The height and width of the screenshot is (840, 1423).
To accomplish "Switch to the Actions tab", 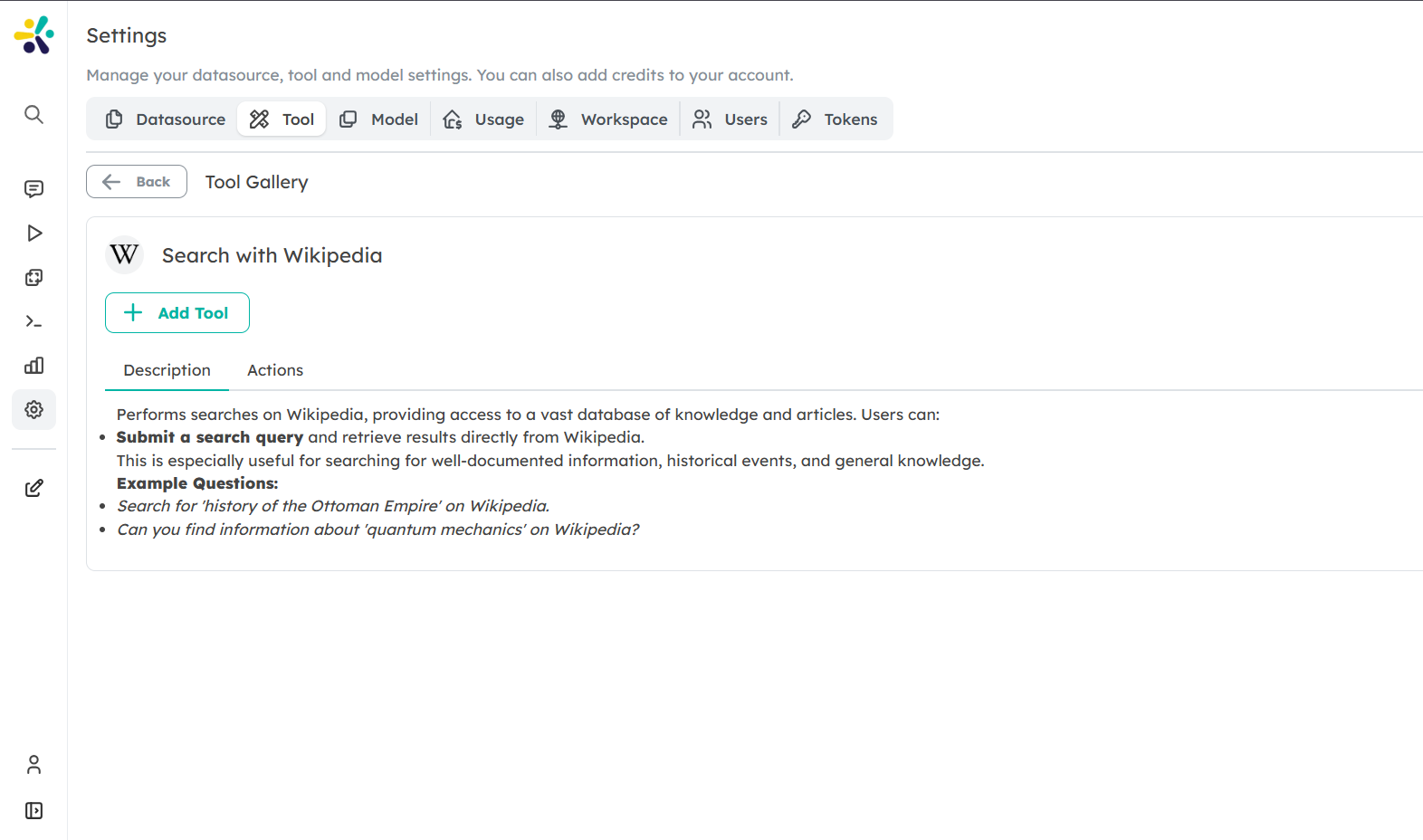I will (275, 370).
